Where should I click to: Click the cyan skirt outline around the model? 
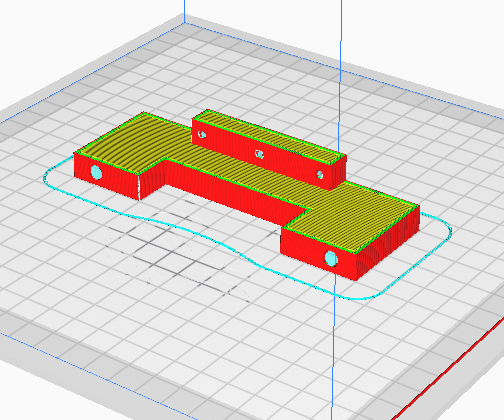pyautogui.click(x=247, y=227)
